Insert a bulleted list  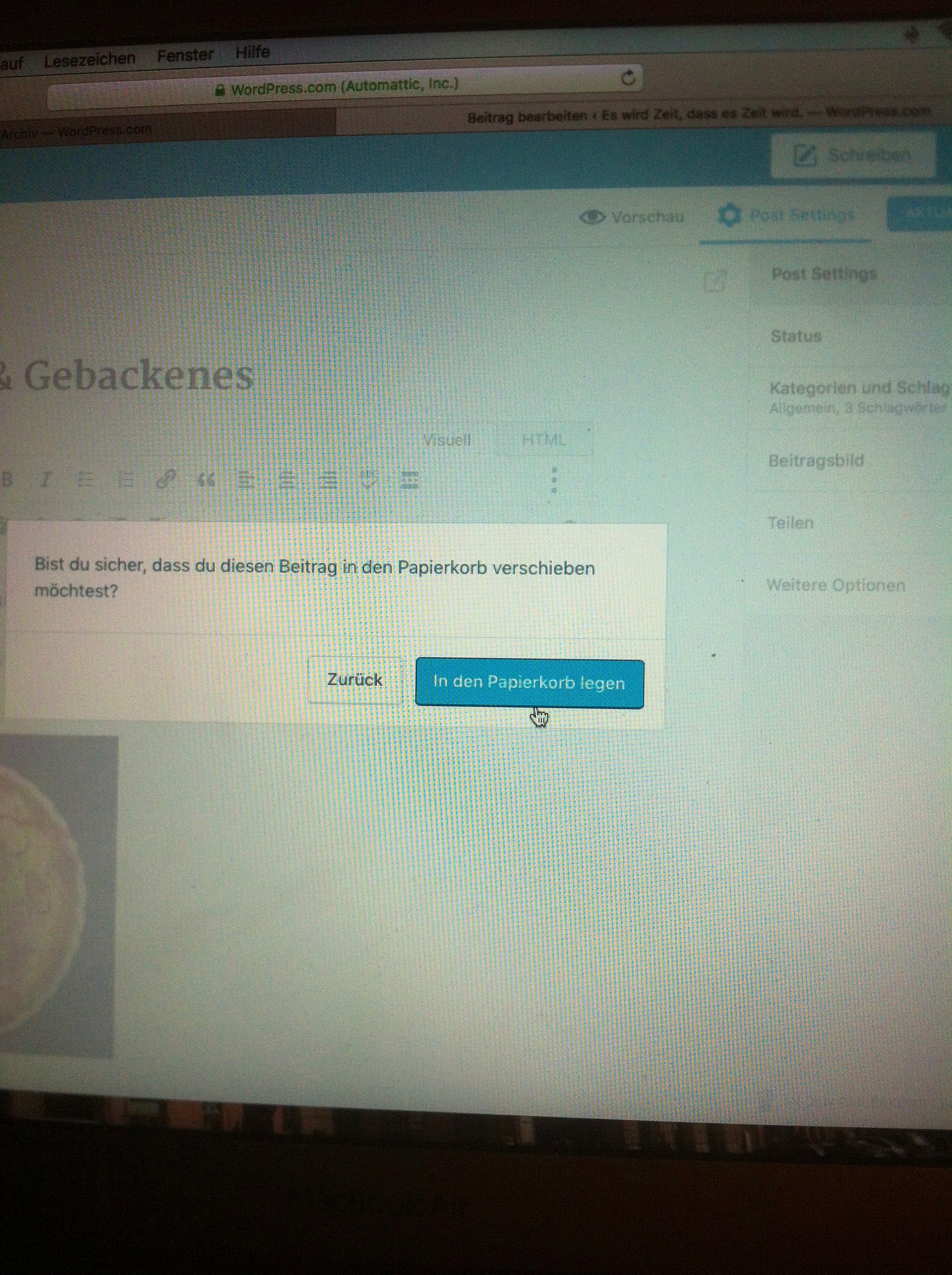click(x=85, y=480)
